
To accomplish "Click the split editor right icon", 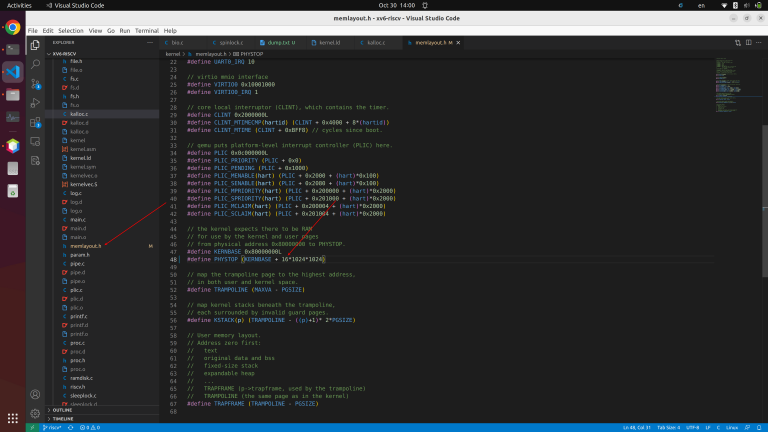I will (748, 43).
